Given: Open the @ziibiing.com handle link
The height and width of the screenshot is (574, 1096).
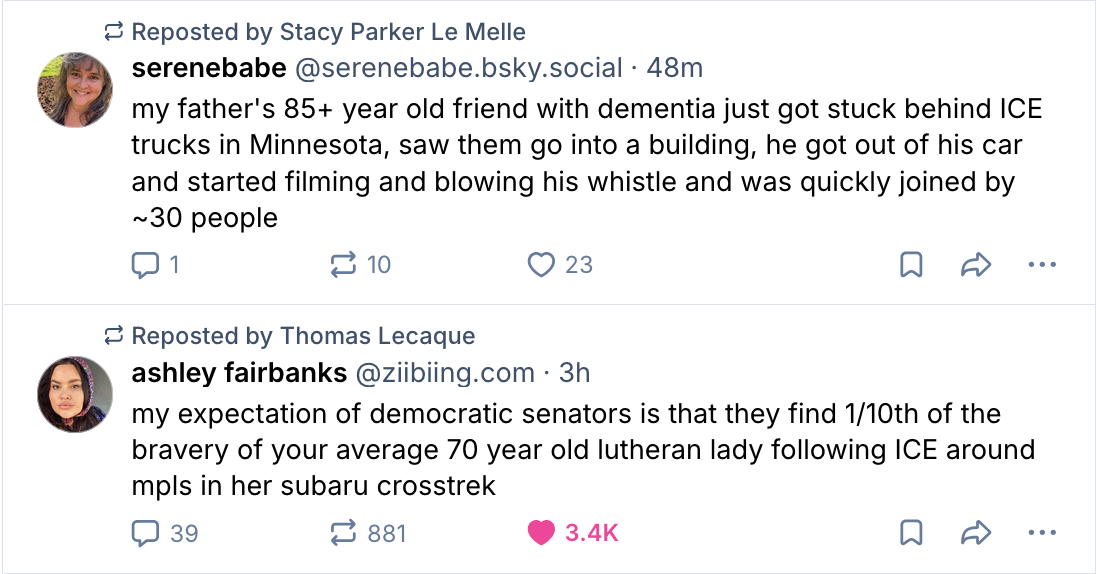Looking at the screenshot, I should pyautogui.click(x=445, y=373).
